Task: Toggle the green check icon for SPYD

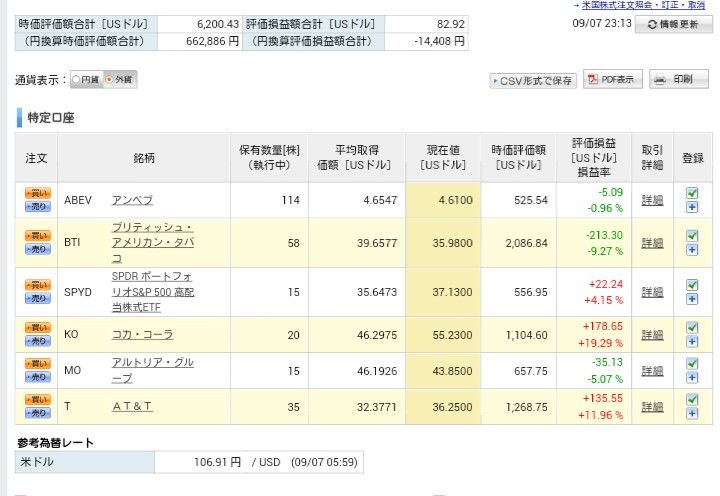Action: click(692, 285)
